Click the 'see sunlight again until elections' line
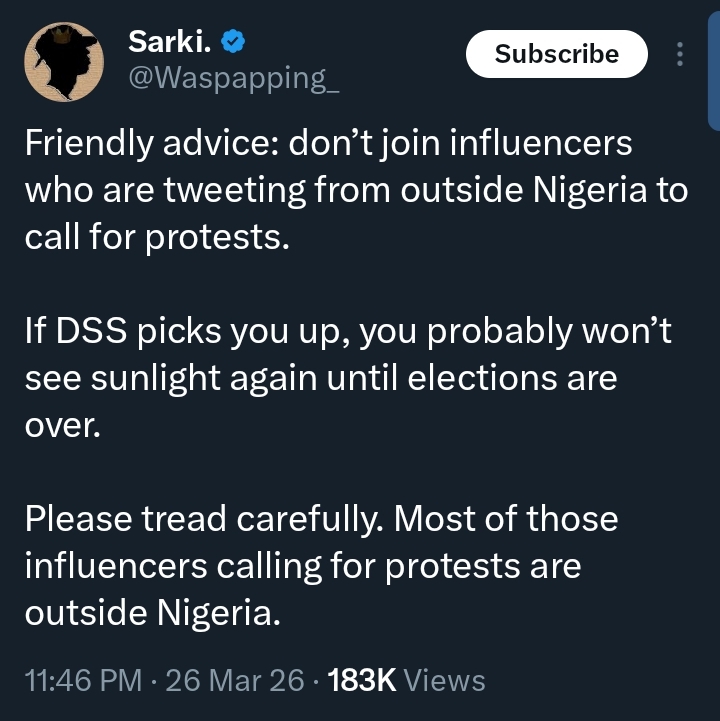 (x=320, y=379)
